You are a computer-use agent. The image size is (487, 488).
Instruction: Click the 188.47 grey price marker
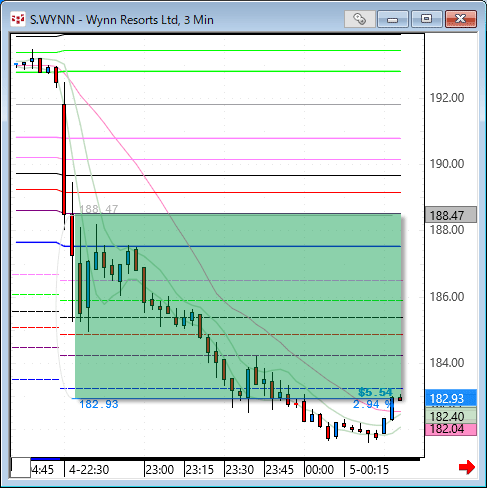tap(451, 215)
